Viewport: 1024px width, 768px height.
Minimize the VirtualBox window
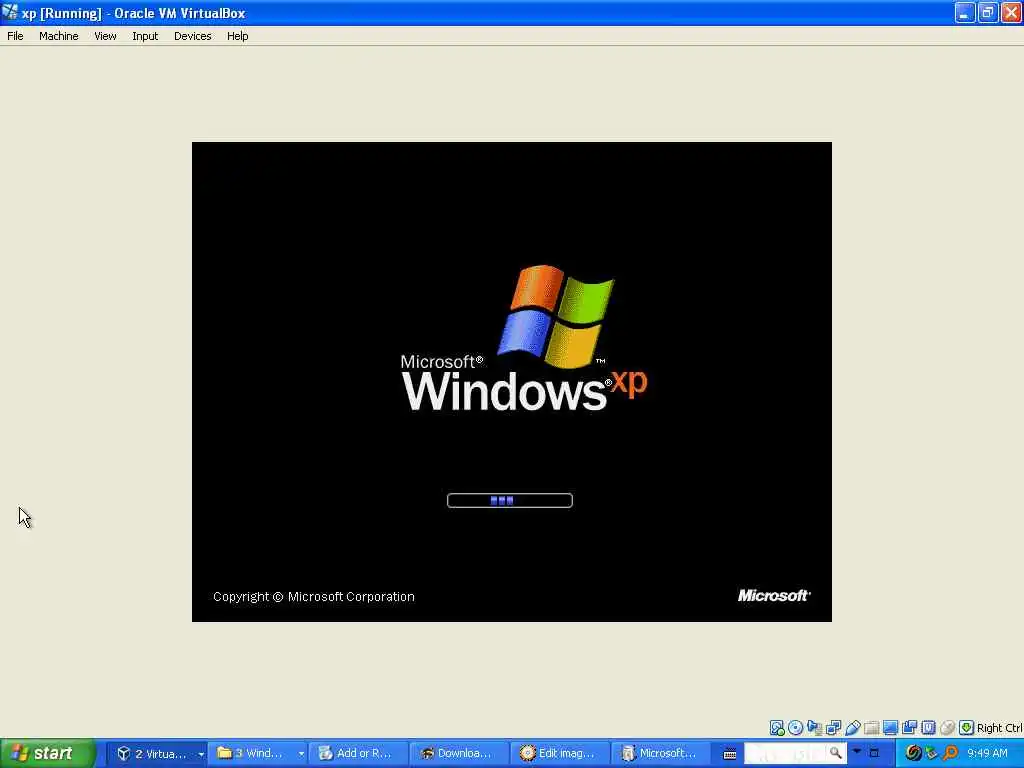click(965, 12)
